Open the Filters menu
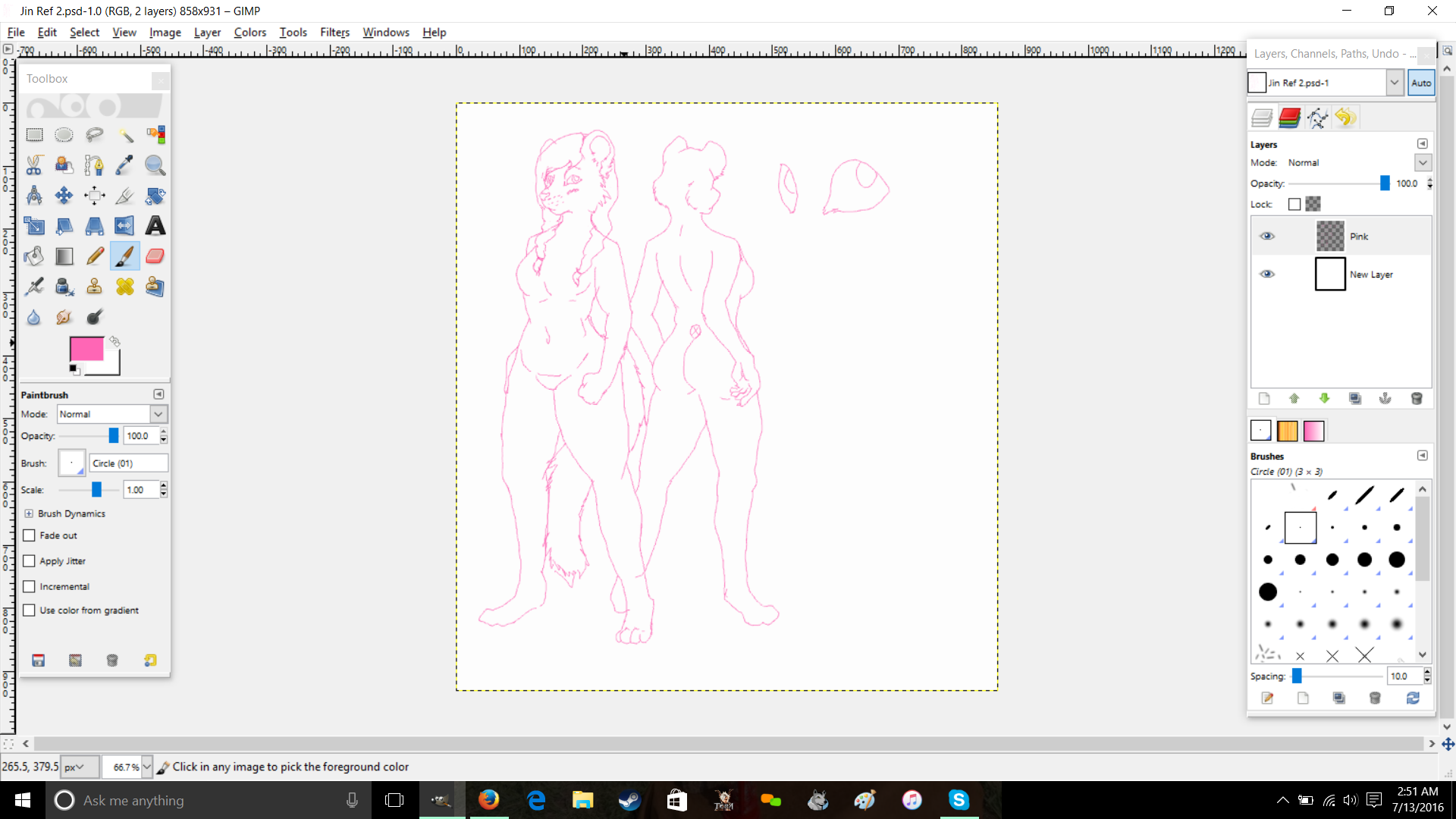Image resolution: width=1456 pixels, height=819 pixels. point(334,32)
